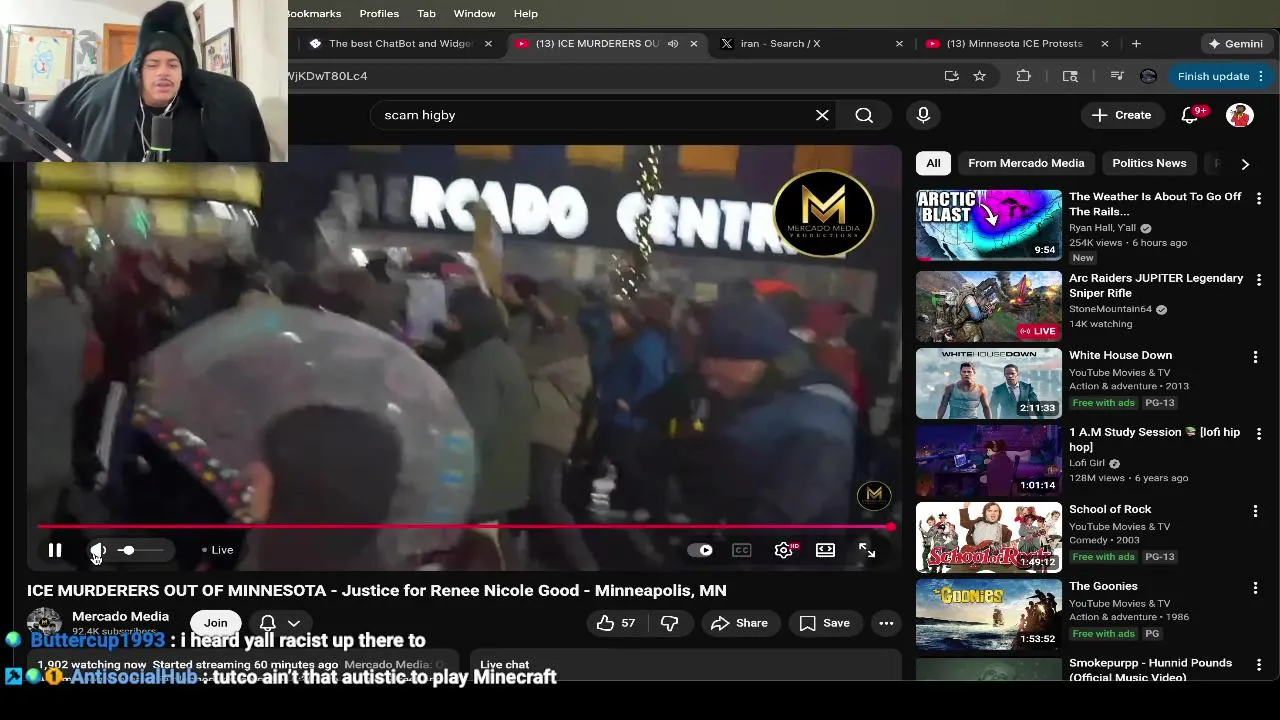
Task: Open the media controls toolbar icon
Action: click(x=1117, y=76)
